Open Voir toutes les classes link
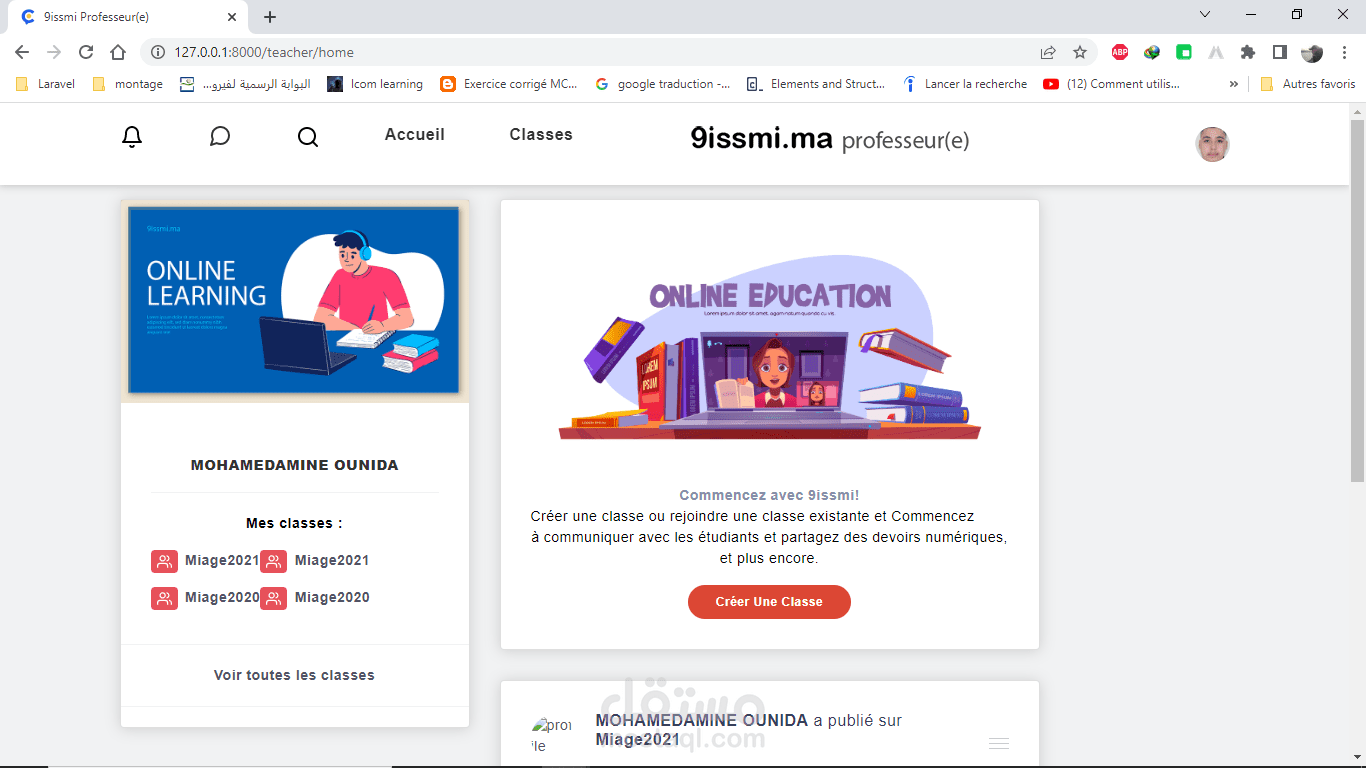Viewport: 1366px width, 768px height. click(294, 676)
